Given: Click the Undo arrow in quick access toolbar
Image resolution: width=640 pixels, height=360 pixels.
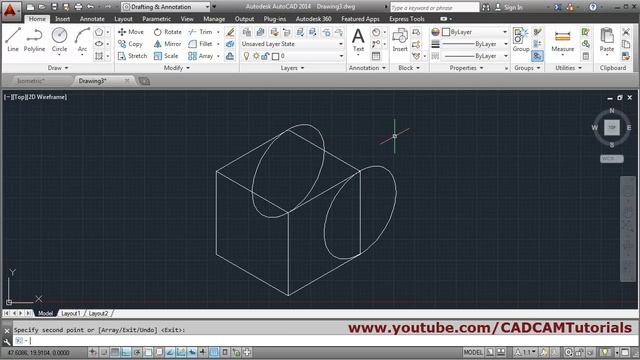Looking at the screenshot, I should pos(91,7).
